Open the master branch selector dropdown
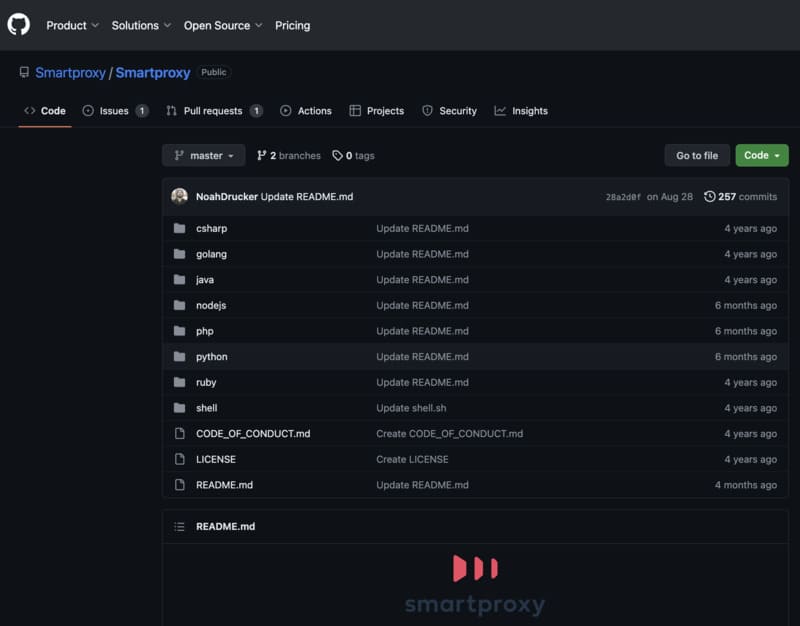The width and height of the screenshot is (800, 626). tap(204, 155)
